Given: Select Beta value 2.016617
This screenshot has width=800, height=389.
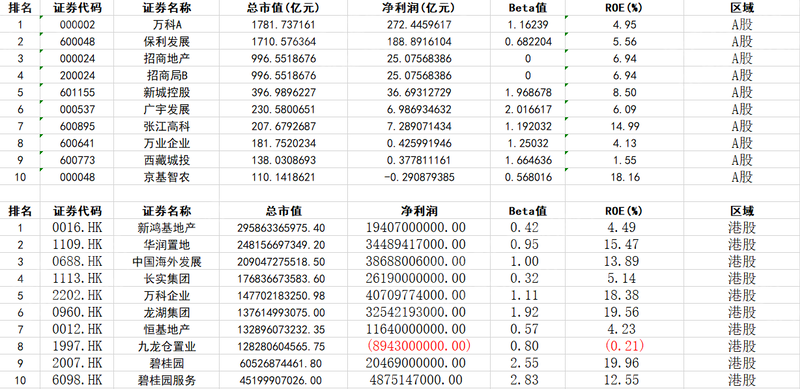Looking at the screenshot, I should pyautogui.click(x=528, y=109).
